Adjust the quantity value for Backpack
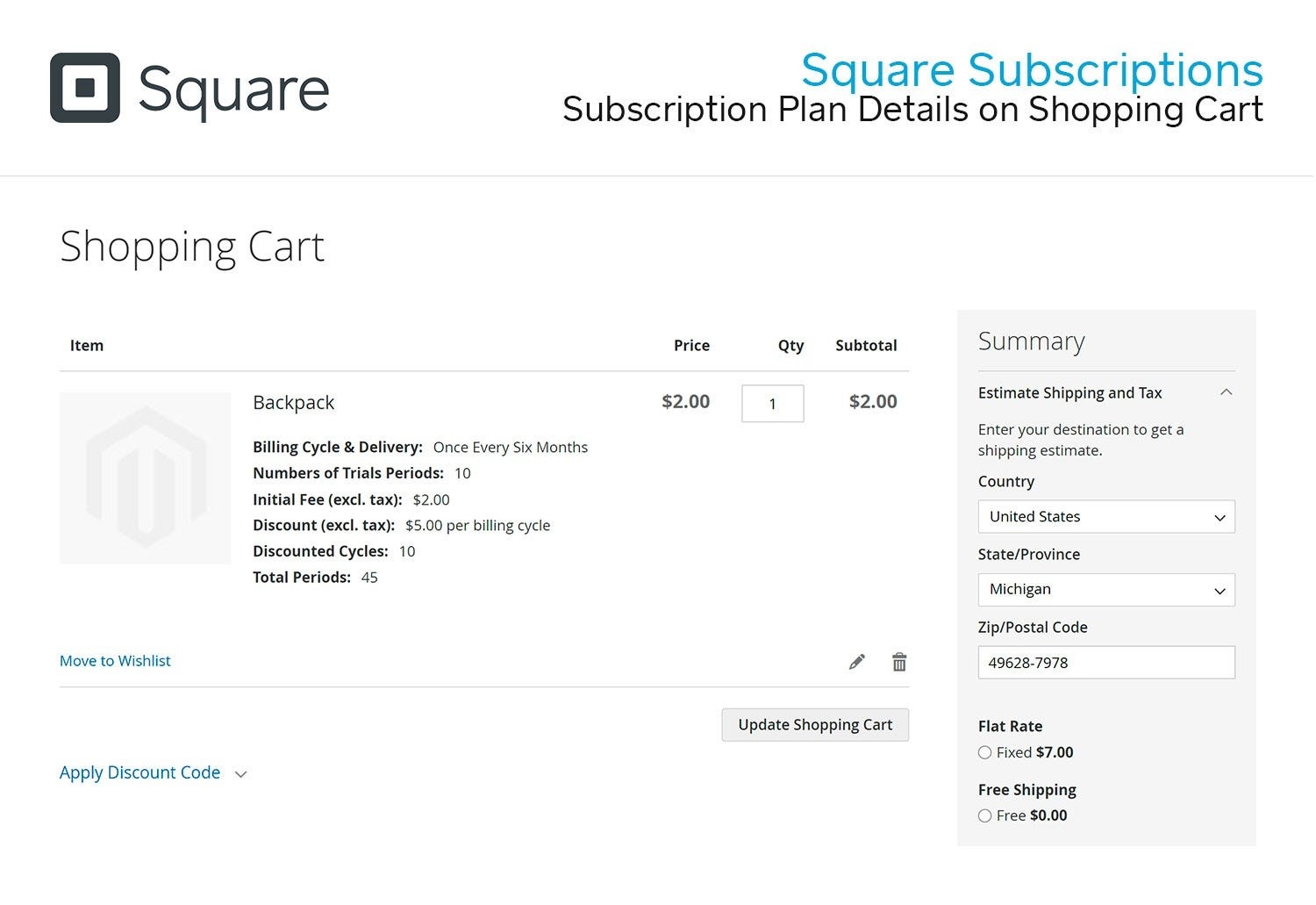The image size is (1316, 905). 772,403
